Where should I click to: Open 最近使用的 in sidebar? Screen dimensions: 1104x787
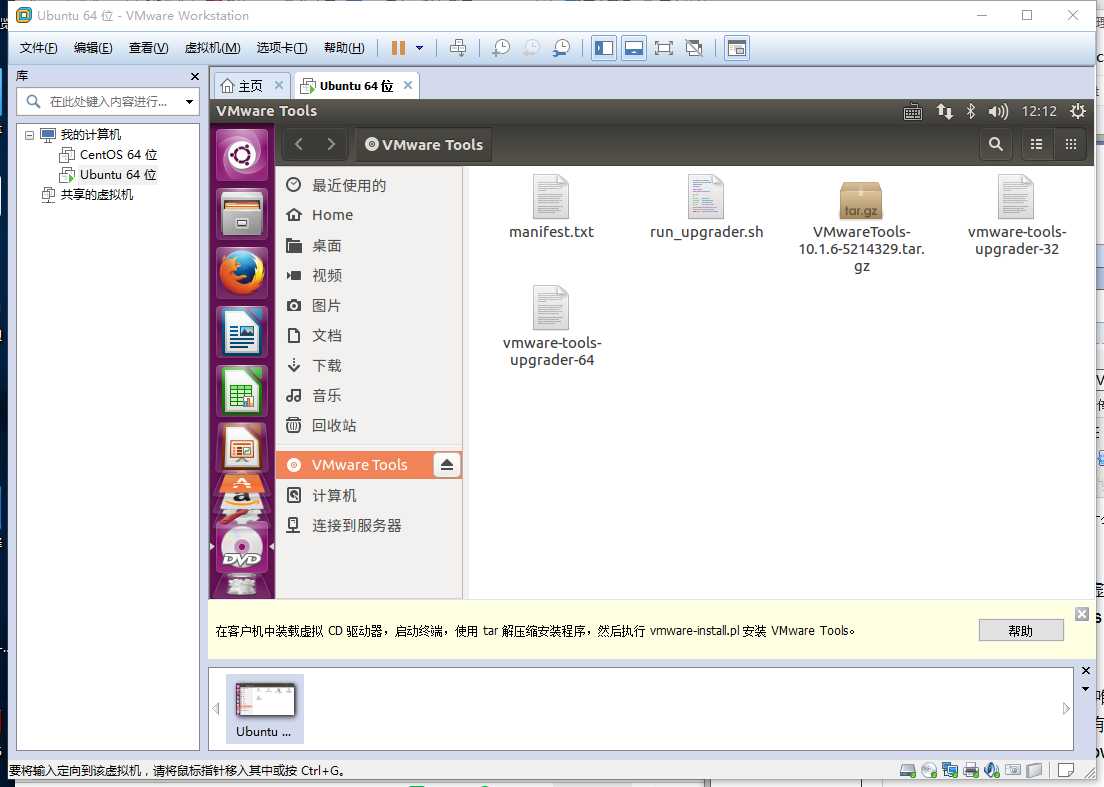click(x=369, y=185)
